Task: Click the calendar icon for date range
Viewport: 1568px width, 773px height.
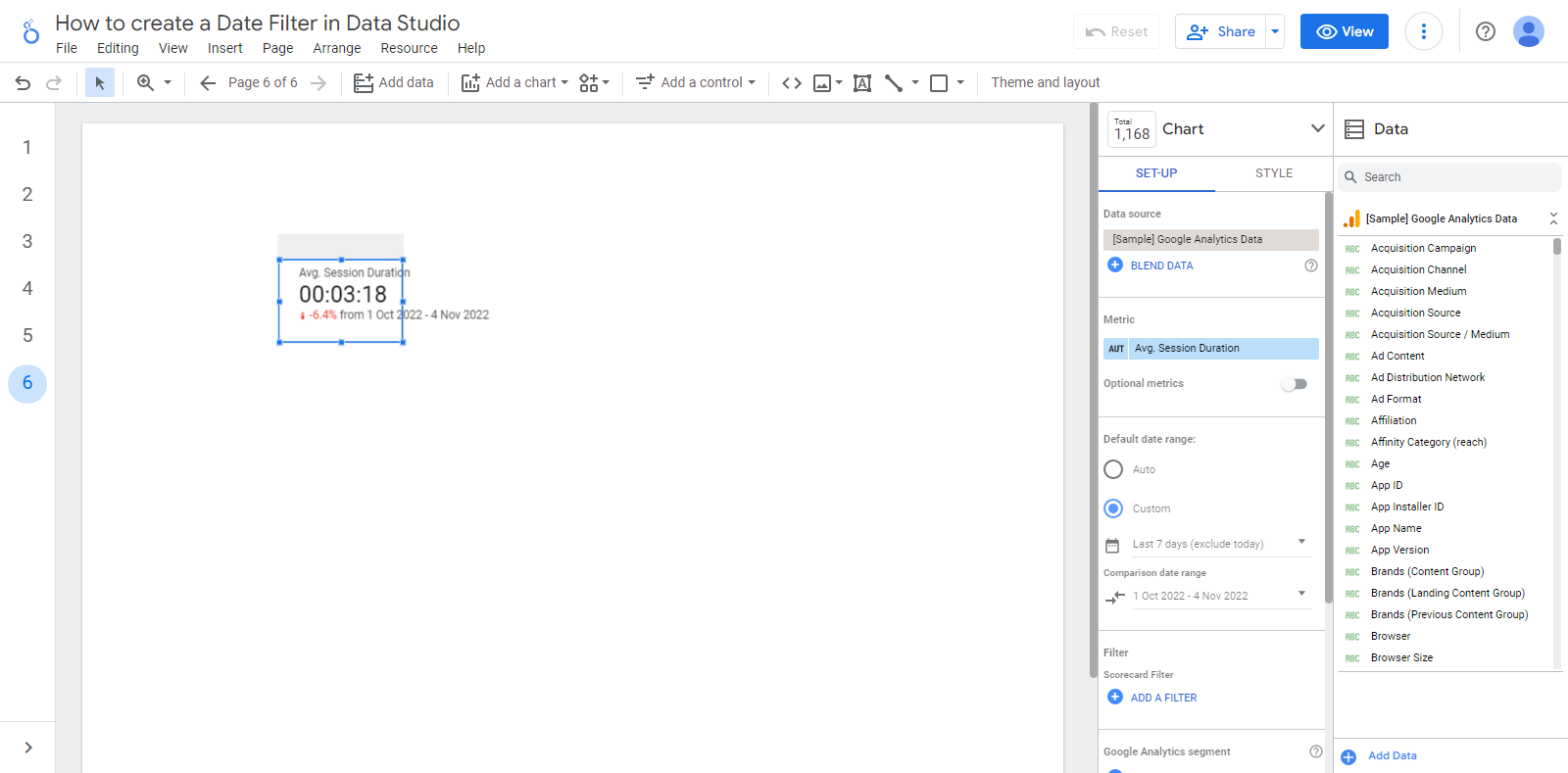Action: 1112,546
